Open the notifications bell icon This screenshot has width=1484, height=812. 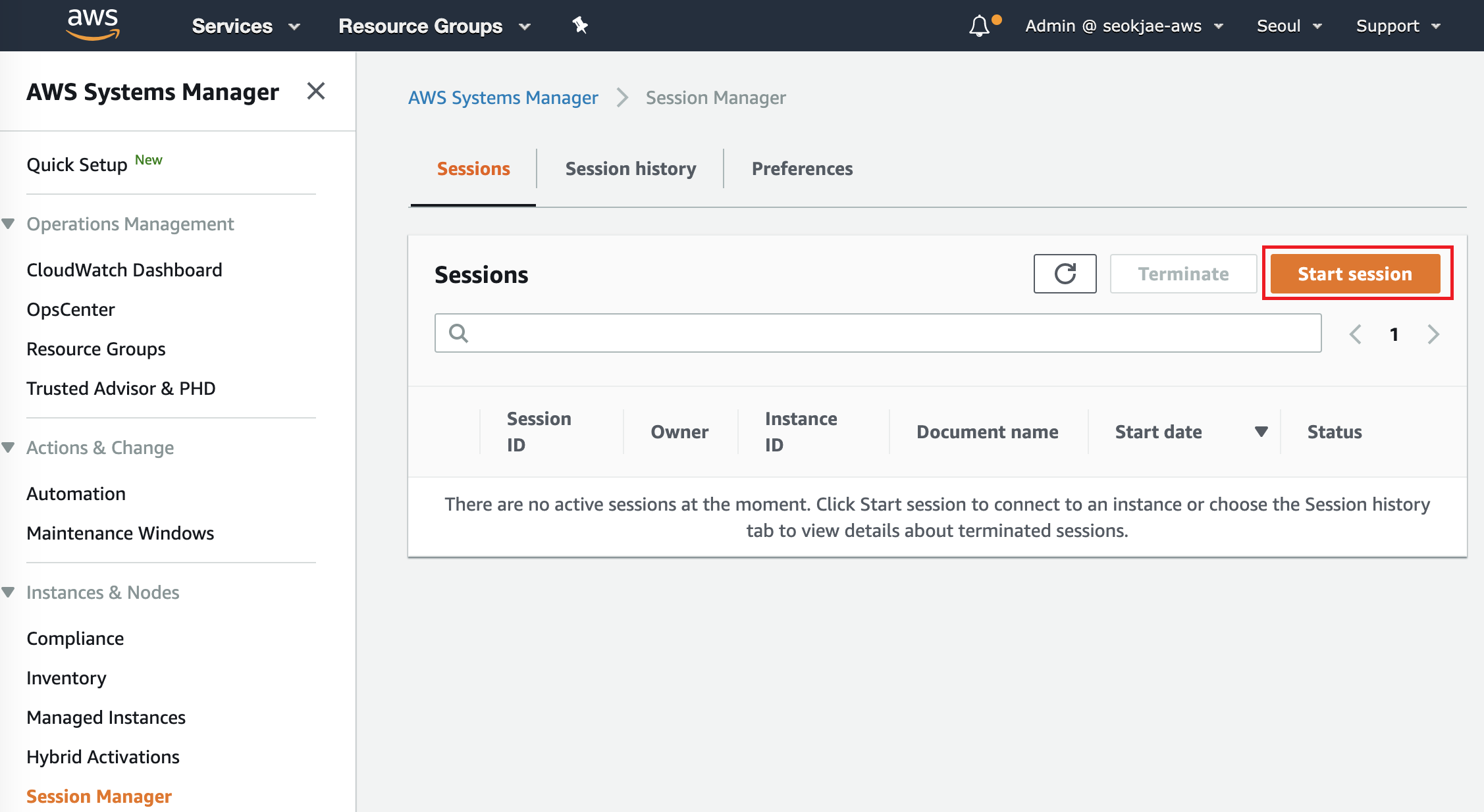pos(979,26)
